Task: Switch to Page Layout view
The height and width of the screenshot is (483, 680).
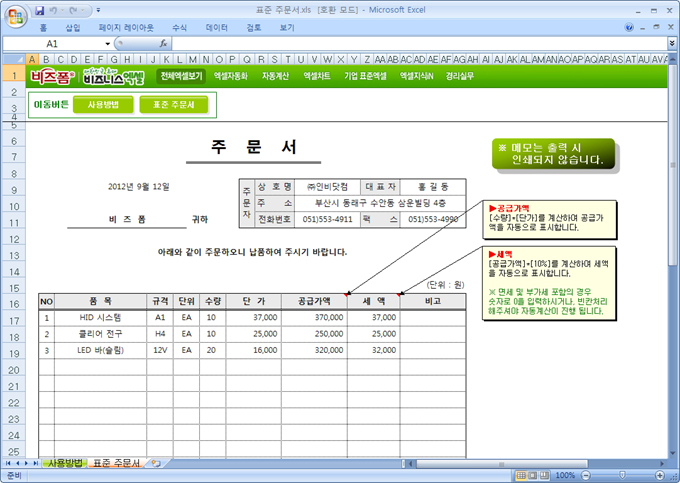Action: click(x=533, y=476)
